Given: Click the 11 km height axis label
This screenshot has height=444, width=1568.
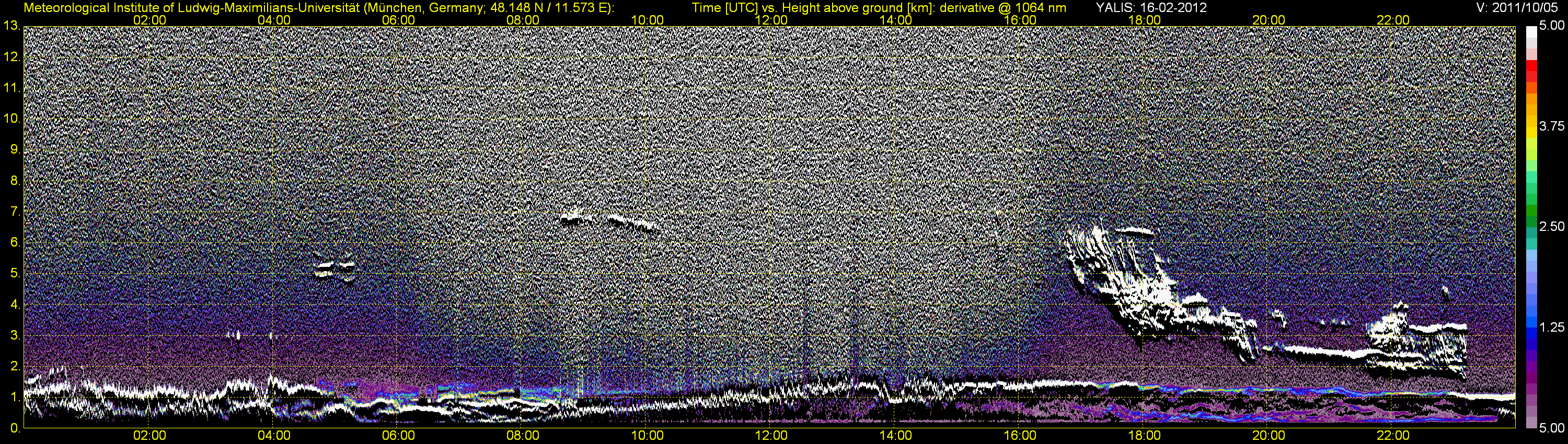Looking at the screenshot, I should click(11, 88).
